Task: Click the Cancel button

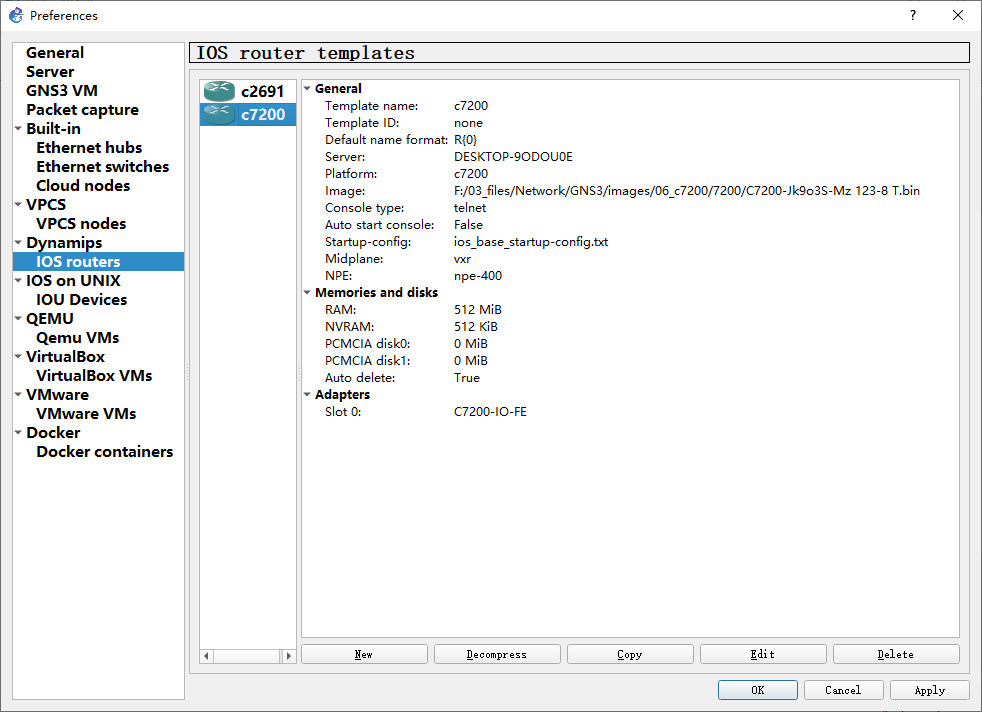Action: (844, 690)
